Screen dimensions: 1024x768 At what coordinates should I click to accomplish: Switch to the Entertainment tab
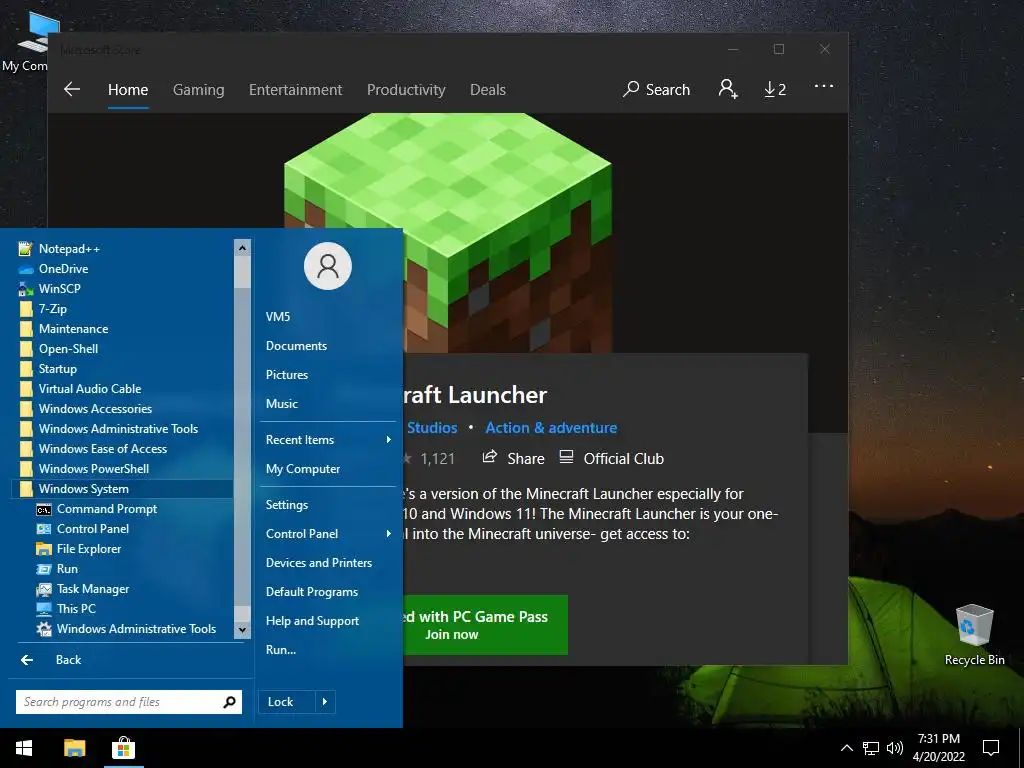[x=295, y=90]
